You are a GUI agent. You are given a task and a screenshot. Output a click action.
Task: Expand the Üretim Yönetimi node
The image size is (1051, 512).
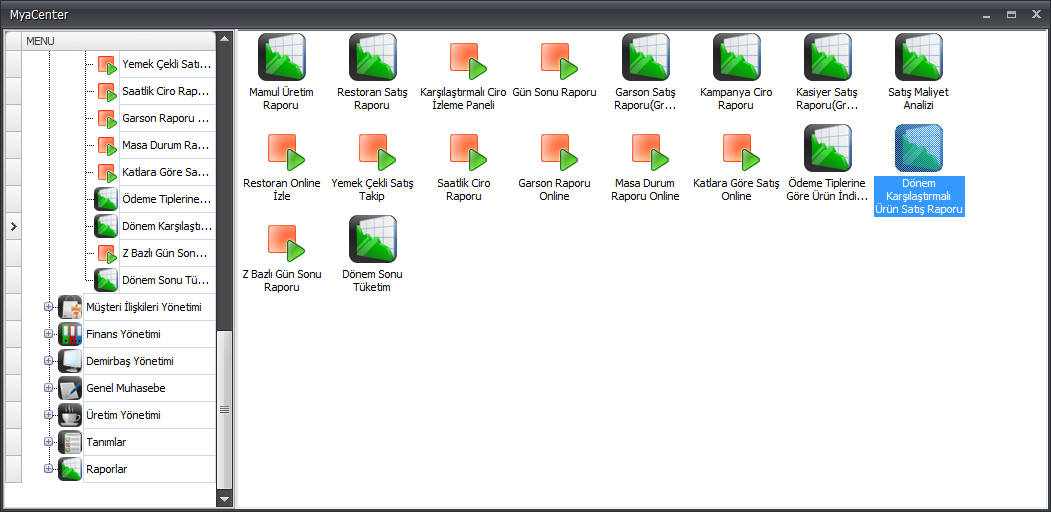48,415
